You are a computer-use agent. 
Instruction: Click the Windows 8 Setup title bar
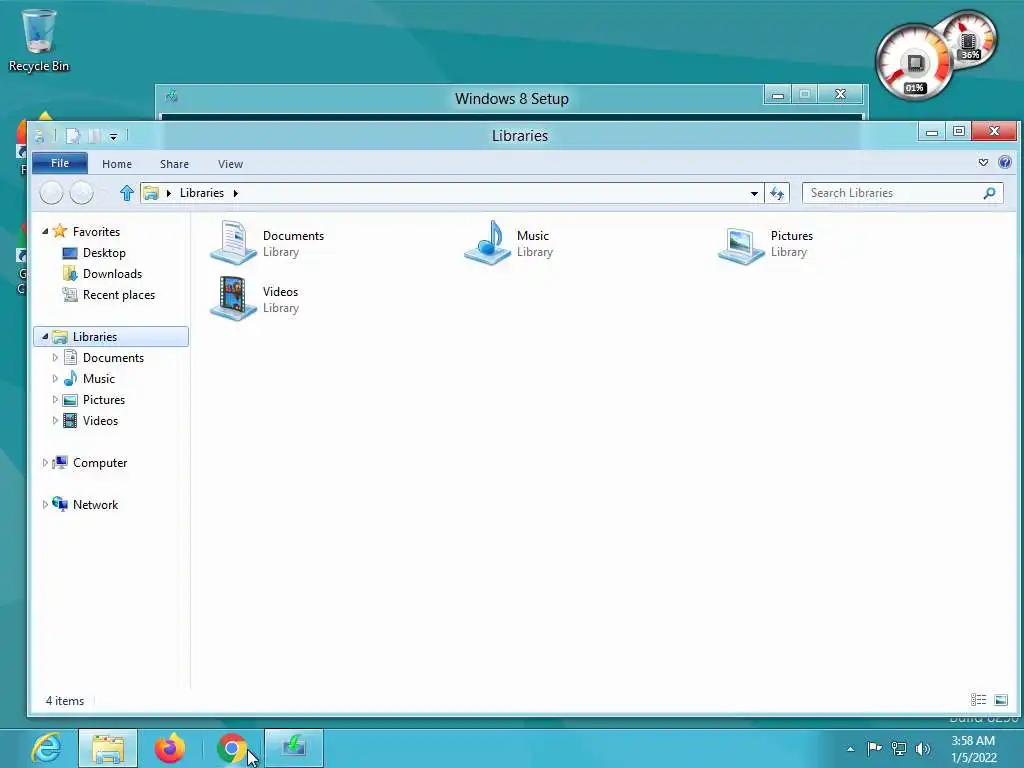coord(511,99)
